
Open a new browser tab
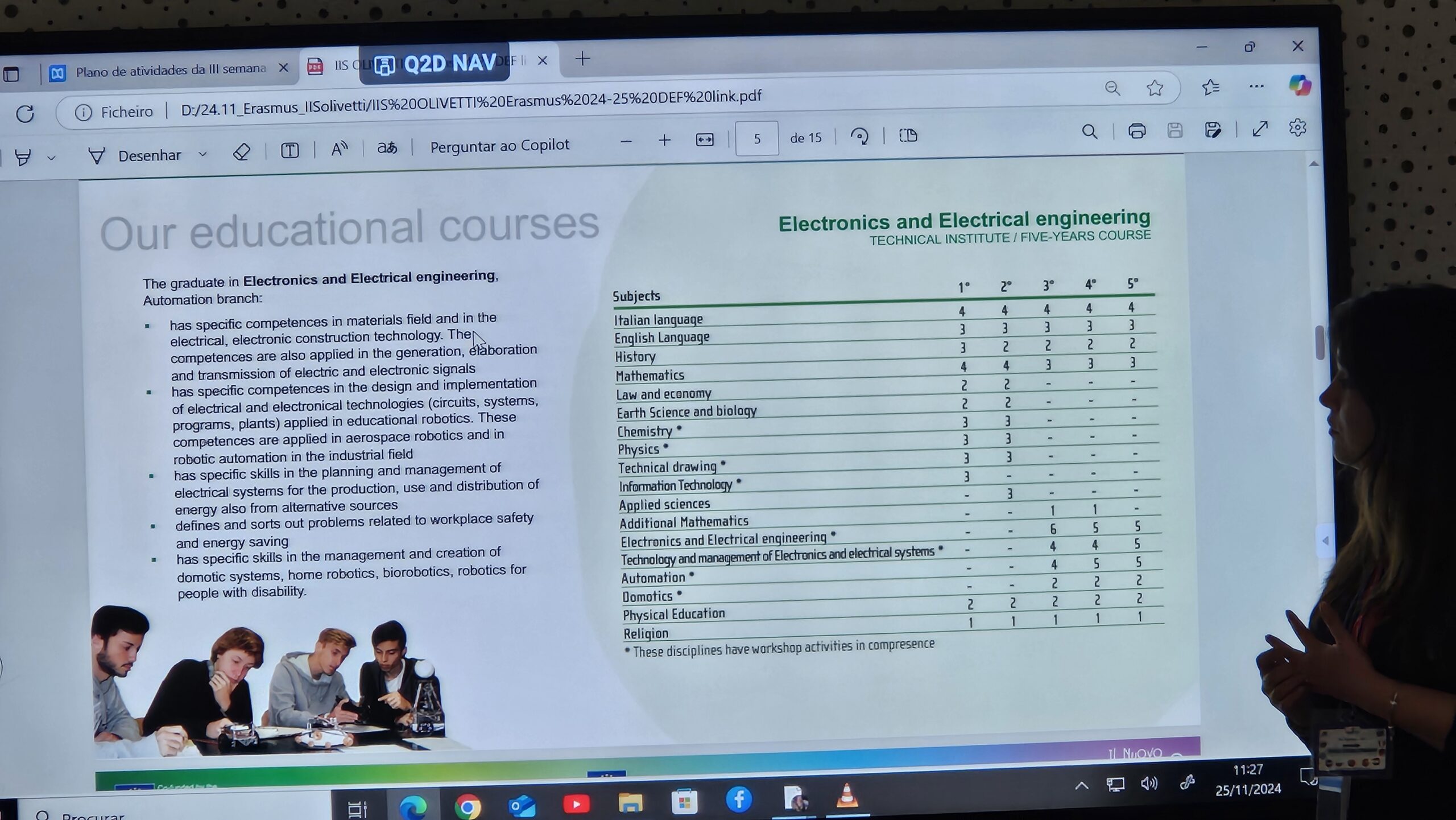(582, 59)
